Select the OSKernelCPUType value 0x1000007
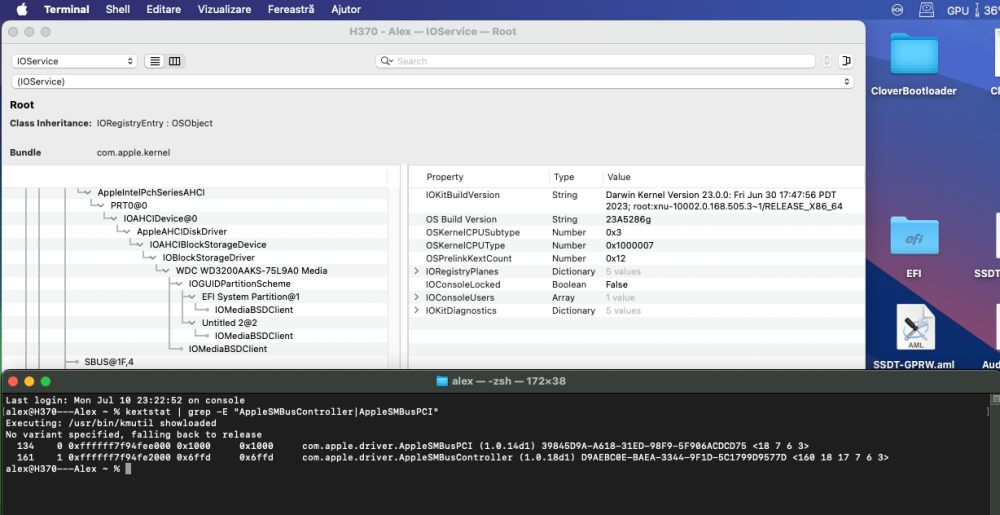 coord(629,245)
